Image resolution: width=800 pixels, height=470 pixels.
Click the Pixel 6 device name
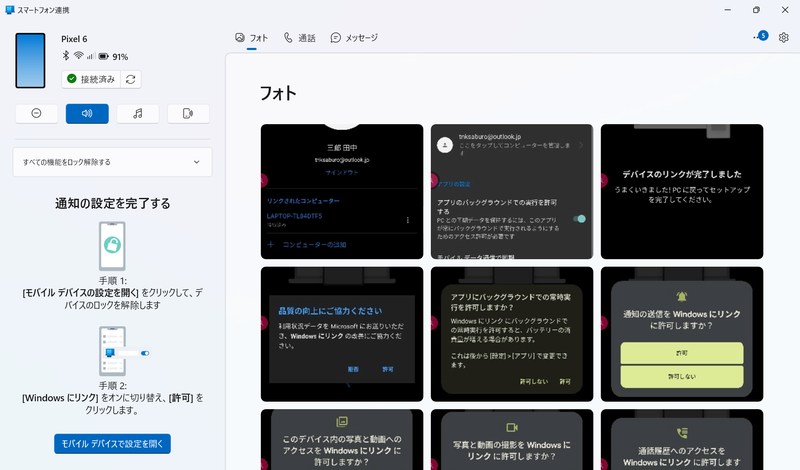(74, 39)
